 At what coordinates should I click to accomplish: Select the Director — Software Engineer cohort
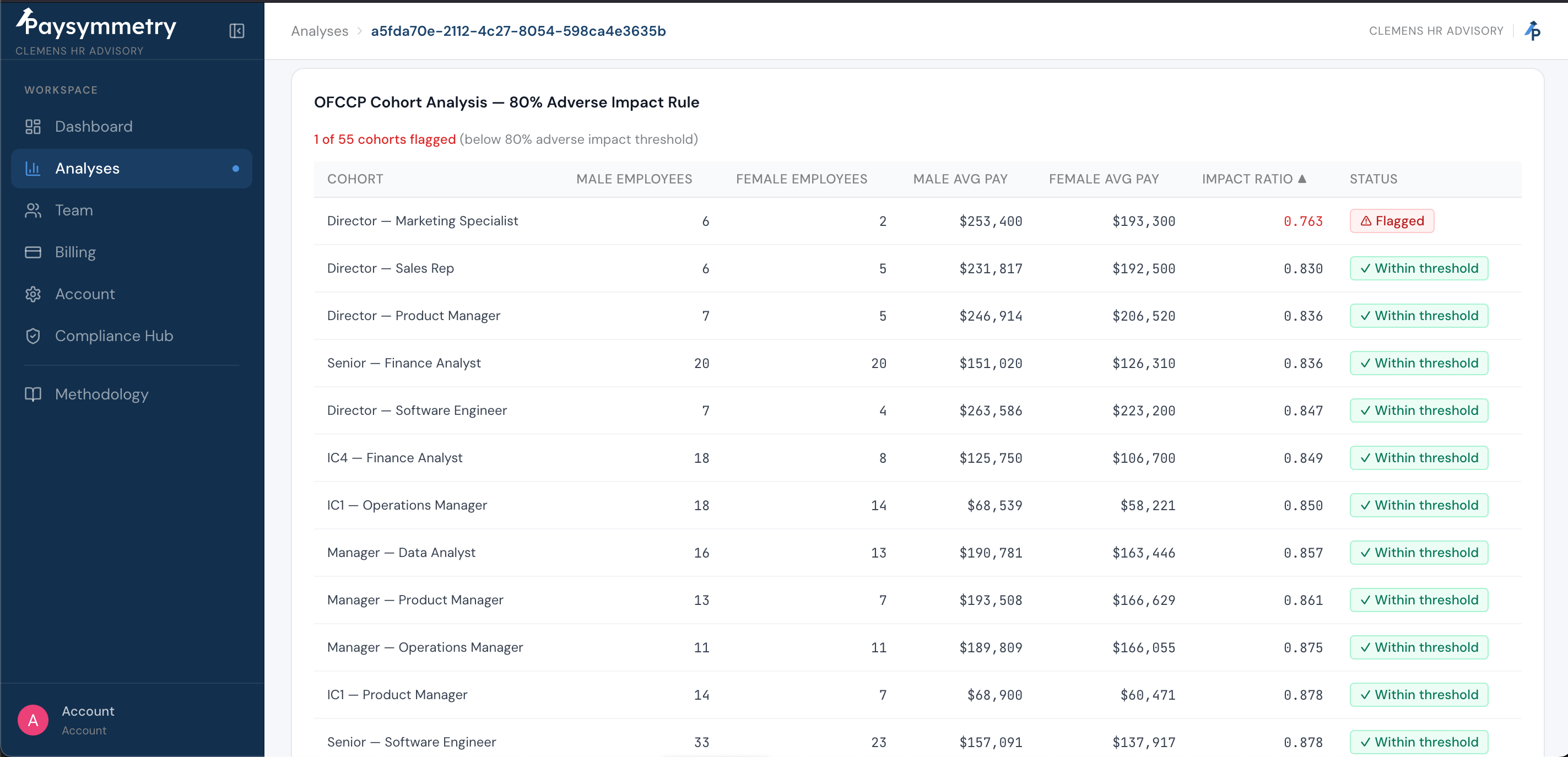coord(417,411)
